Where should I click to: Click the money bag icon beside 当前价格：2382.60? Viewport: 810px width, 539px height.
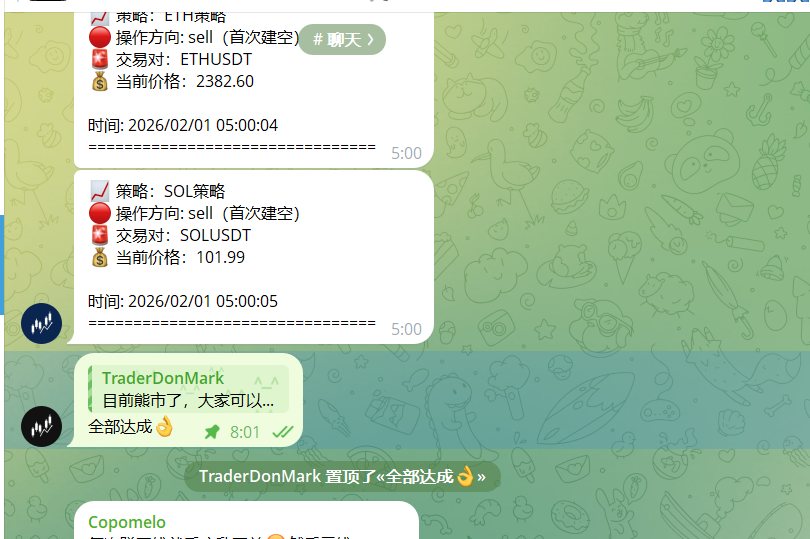click(x=100, y=81)
